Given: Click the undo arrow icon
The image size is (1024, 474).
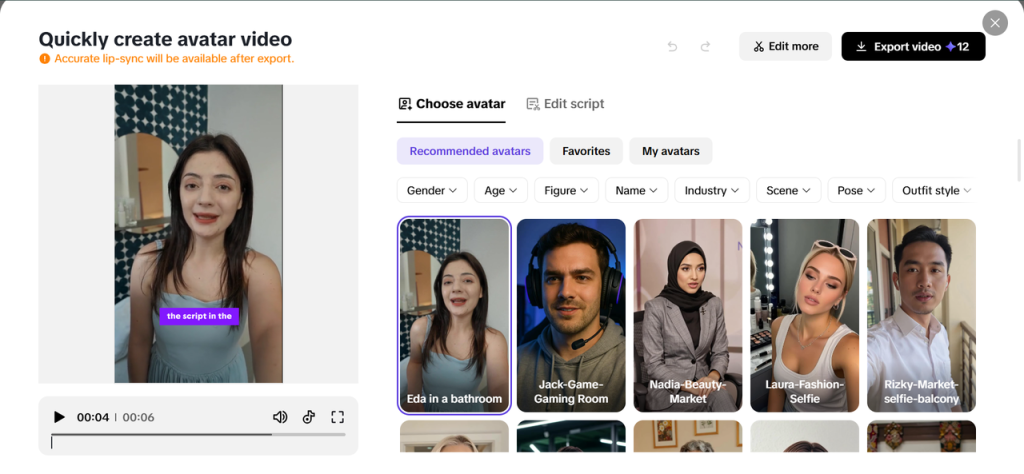Looking at the screenshot, I should click(672, 47).
